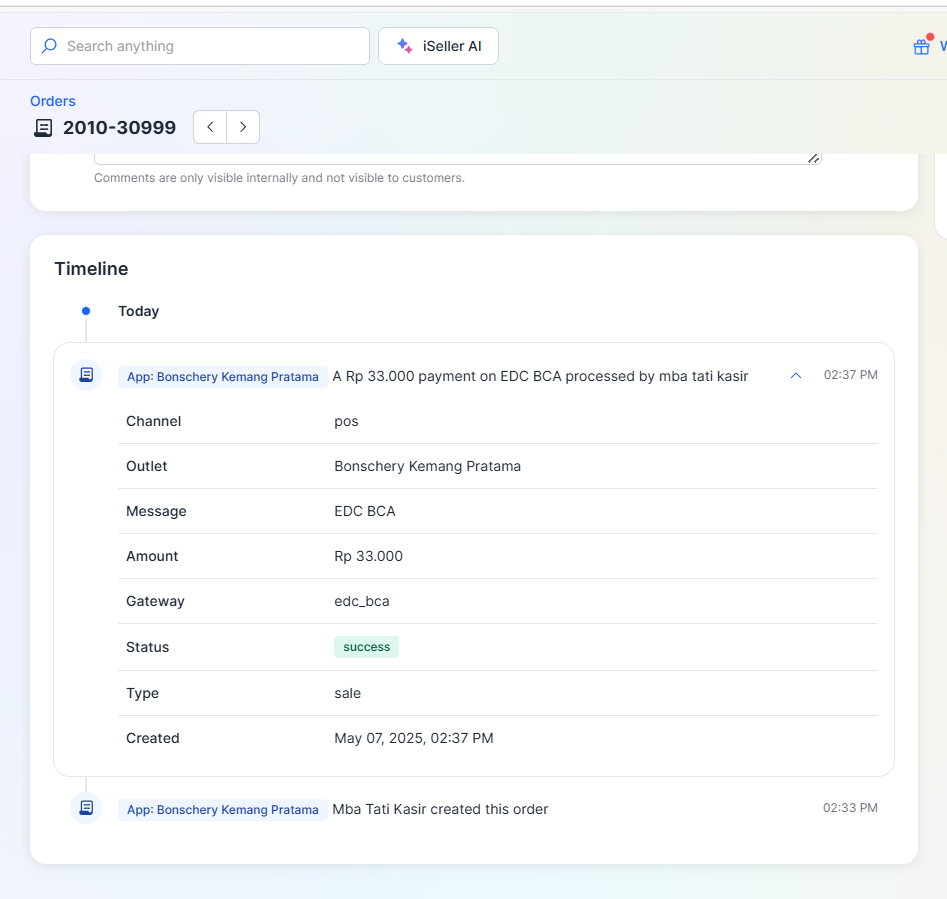Focus the Search anything field
The width and height of the screenshot is (947, 899).
tap(210, 46)
